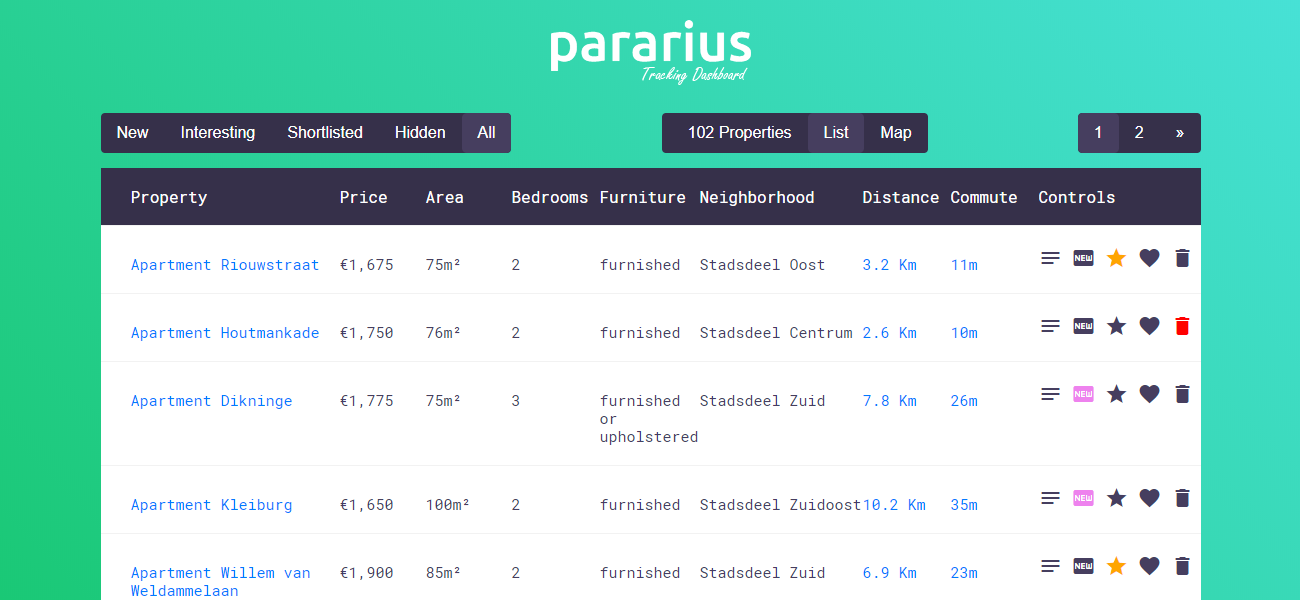Shortlist Willem van Weldammelaan with heart icon
The width and height of the screenshot is (1300, 600).
pos(1149,566)
